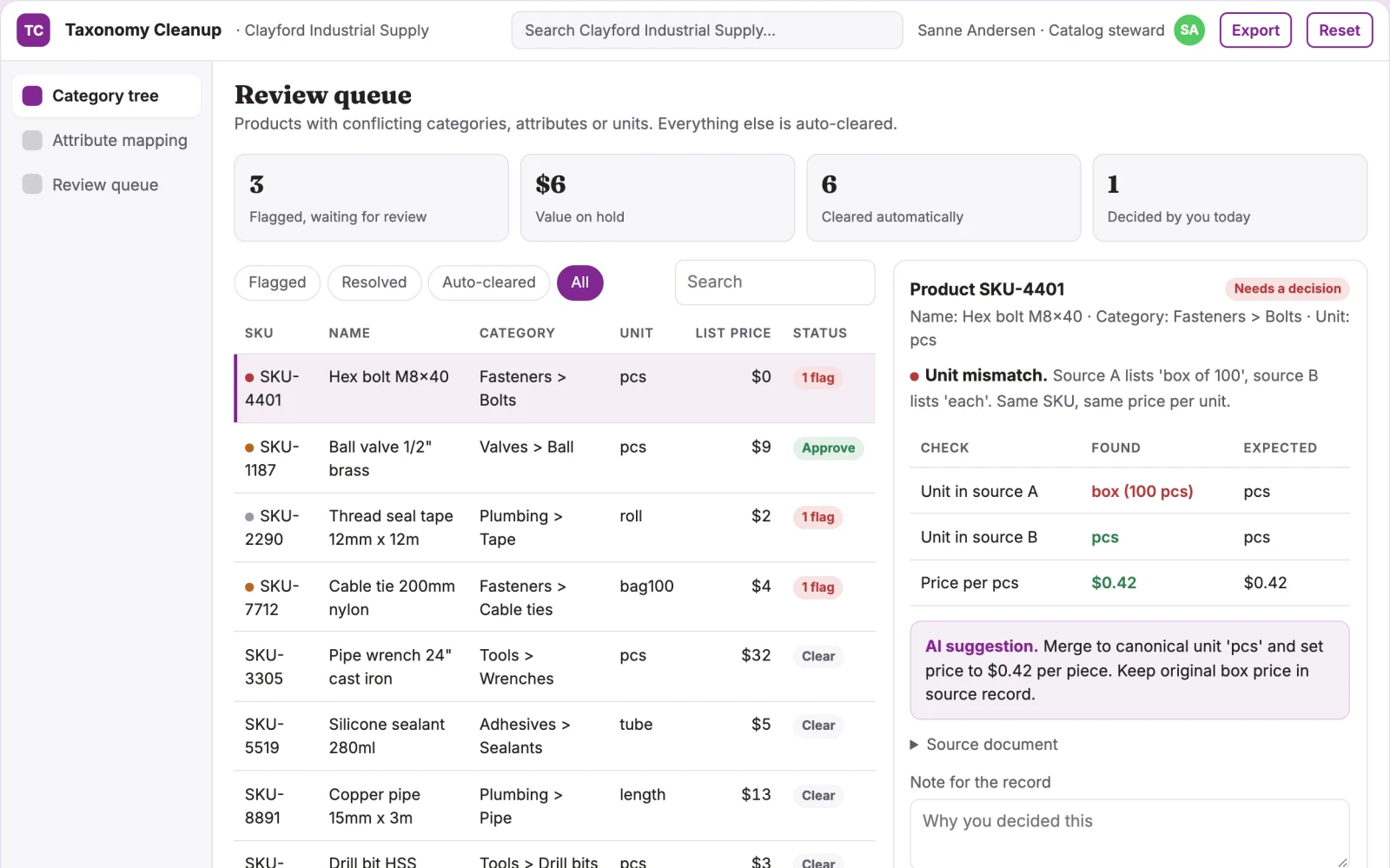Focus the note for the record field
1390x868 pixels.
[1129, 832]
